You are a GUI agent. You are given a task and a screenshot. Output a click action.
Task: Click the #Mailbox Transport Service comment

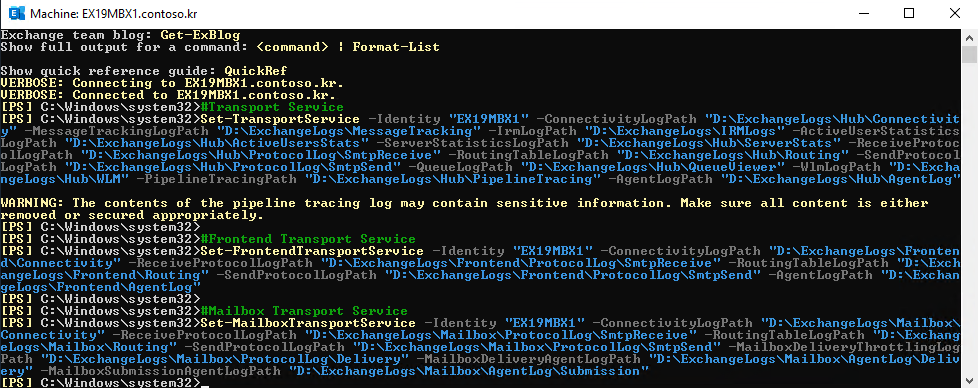pos(304,311)
